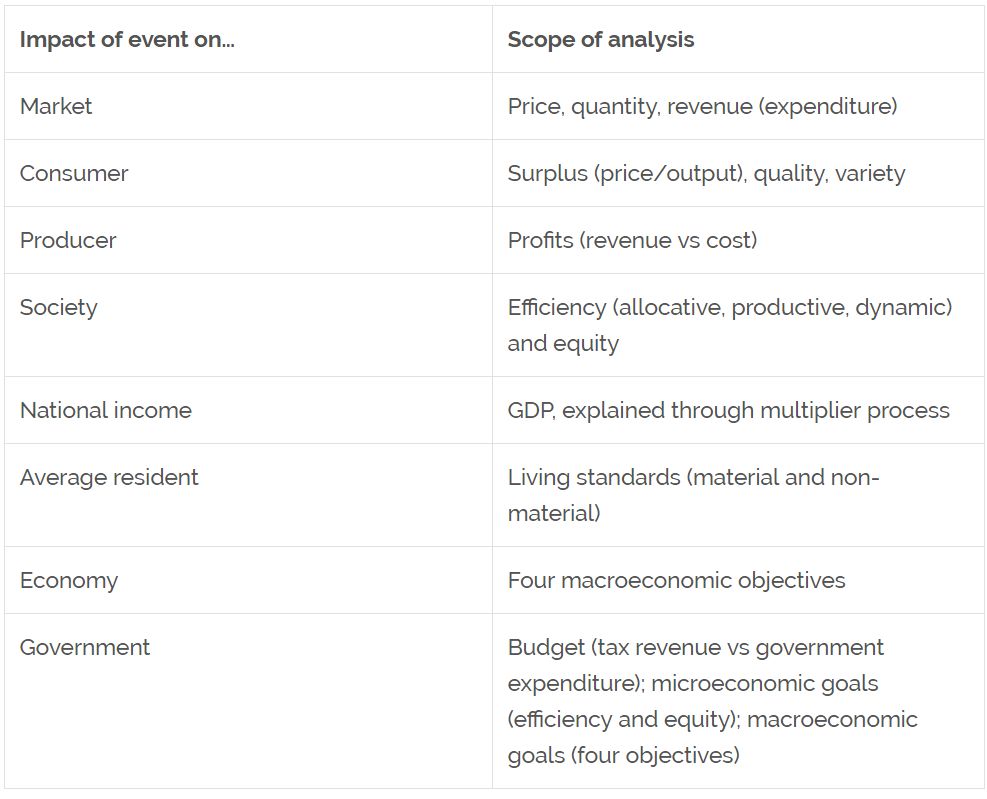Select the 'Consumer' row label
Viewport: 987px width, 799px height.
(x=74, y=174)
